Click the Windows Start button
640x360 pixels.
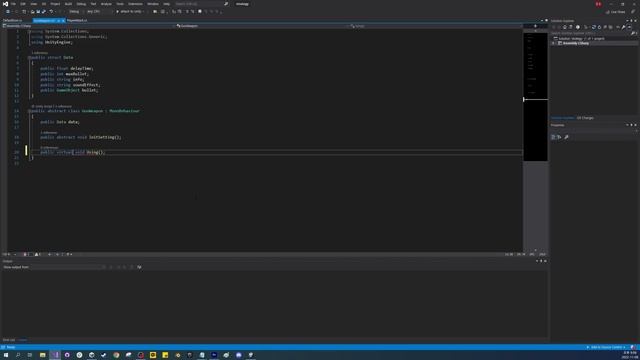6,355
